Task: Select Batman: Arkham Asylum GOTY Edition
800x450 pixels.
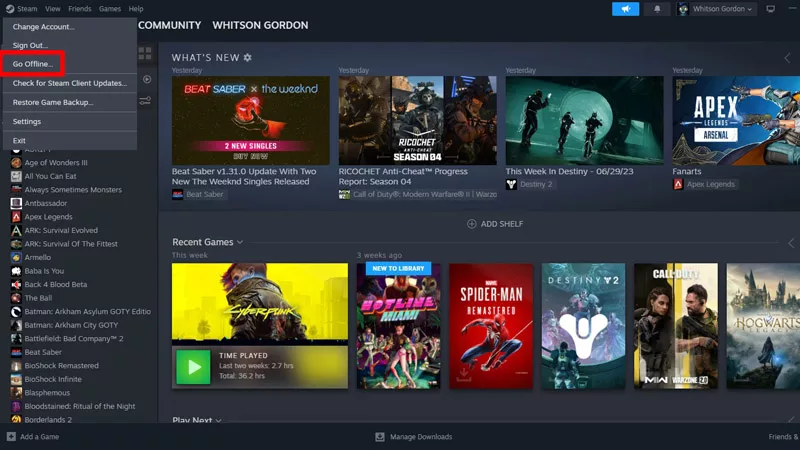Action: point(88,311)
